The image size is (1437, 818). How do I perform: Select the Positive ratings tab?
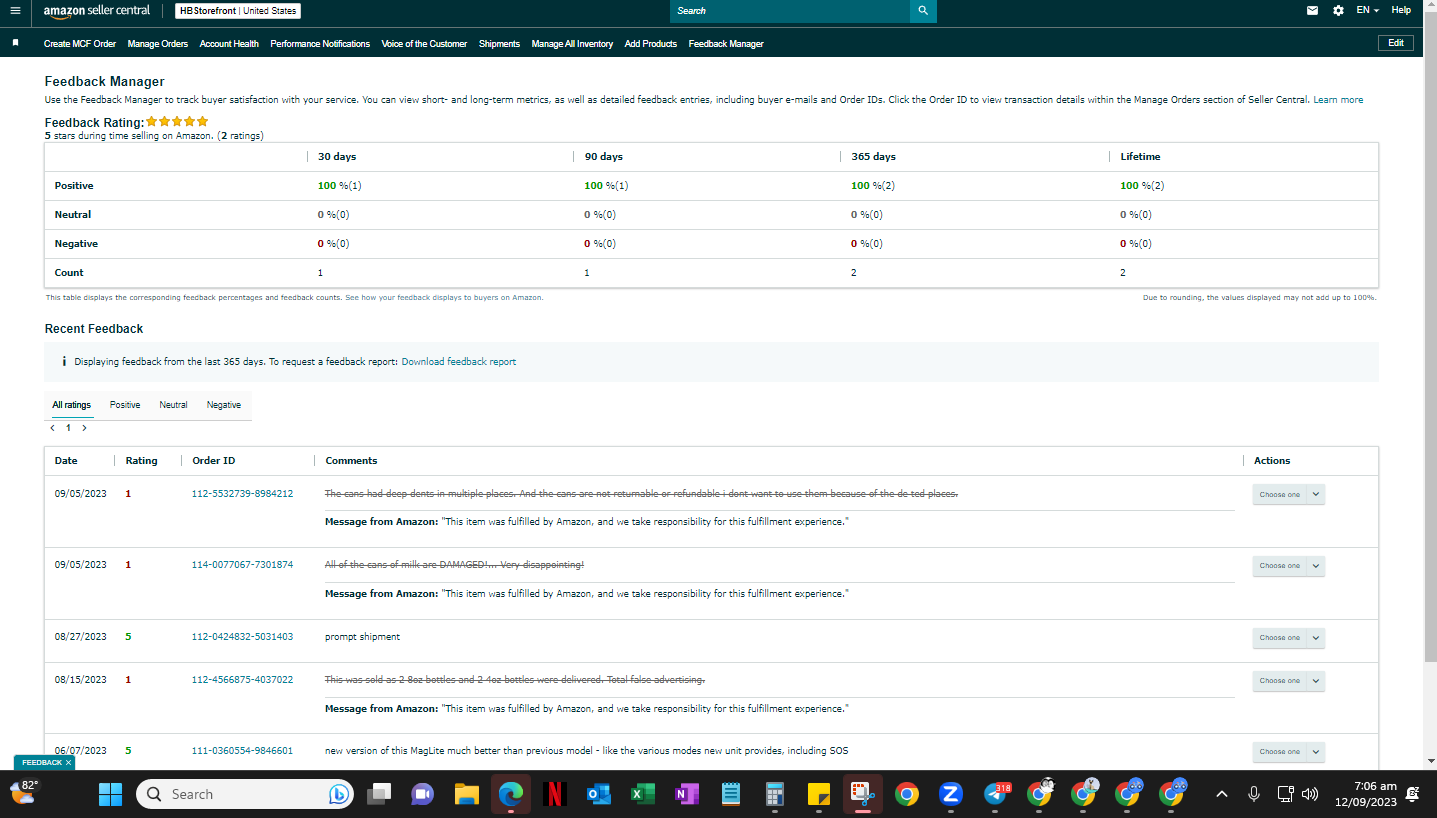pos(125,405)
